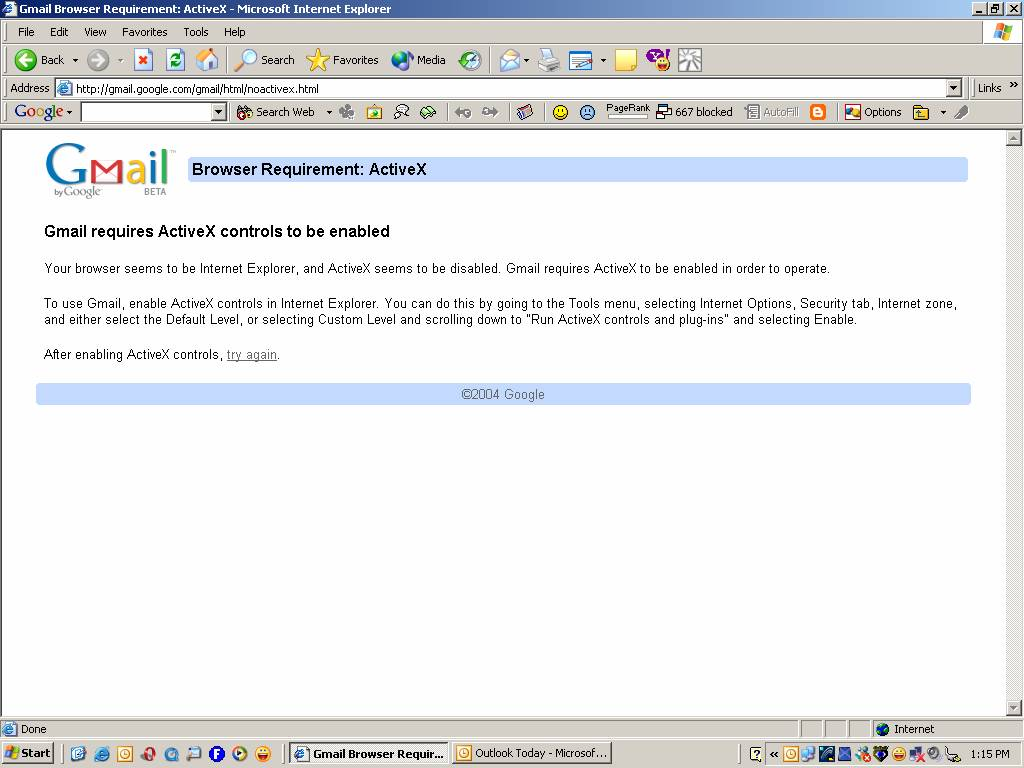Open the Google toolbar logo menu
This screenshot has height=768, width=1024.
(43, 112)
